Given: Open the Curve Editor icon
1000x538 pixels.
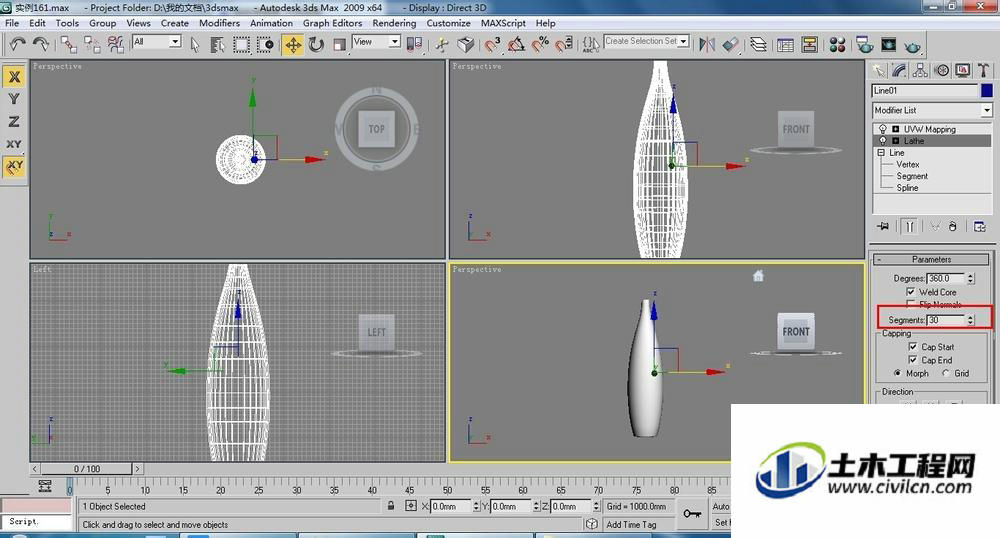Looking at the screenshot, I should [x=786, y=45].
